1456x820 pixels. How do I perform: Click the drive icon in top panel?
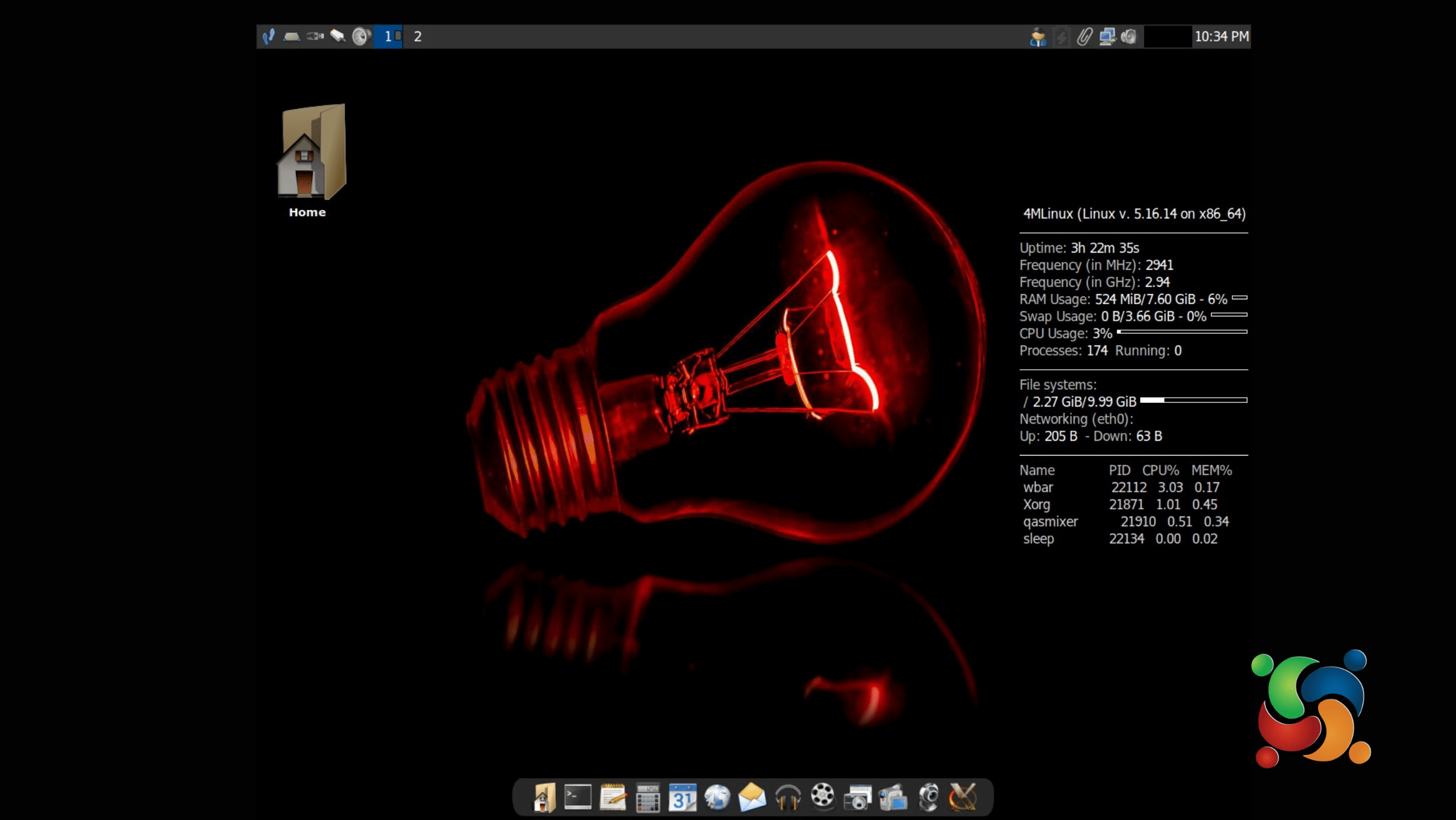click(x=292, y=37)
